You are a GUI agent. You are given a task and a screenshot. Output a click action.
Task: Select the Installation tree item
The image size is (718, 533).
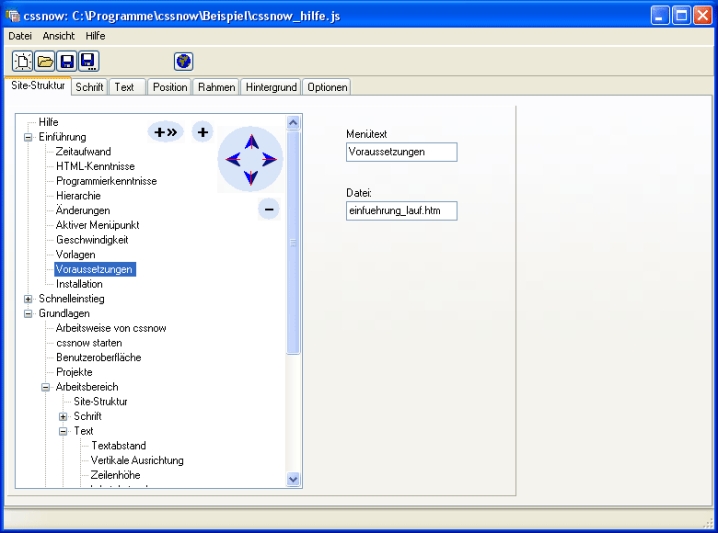[x=79, y=284]
